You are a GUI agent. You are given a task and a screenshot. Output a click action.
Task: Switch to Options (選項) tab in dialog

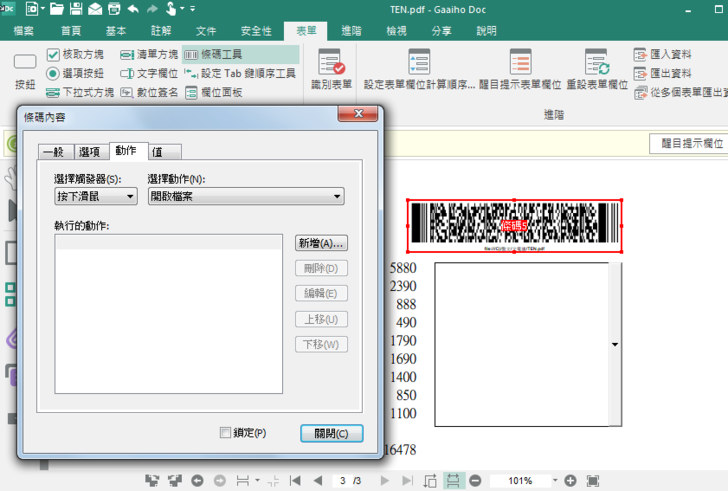[x=91, y=152]
